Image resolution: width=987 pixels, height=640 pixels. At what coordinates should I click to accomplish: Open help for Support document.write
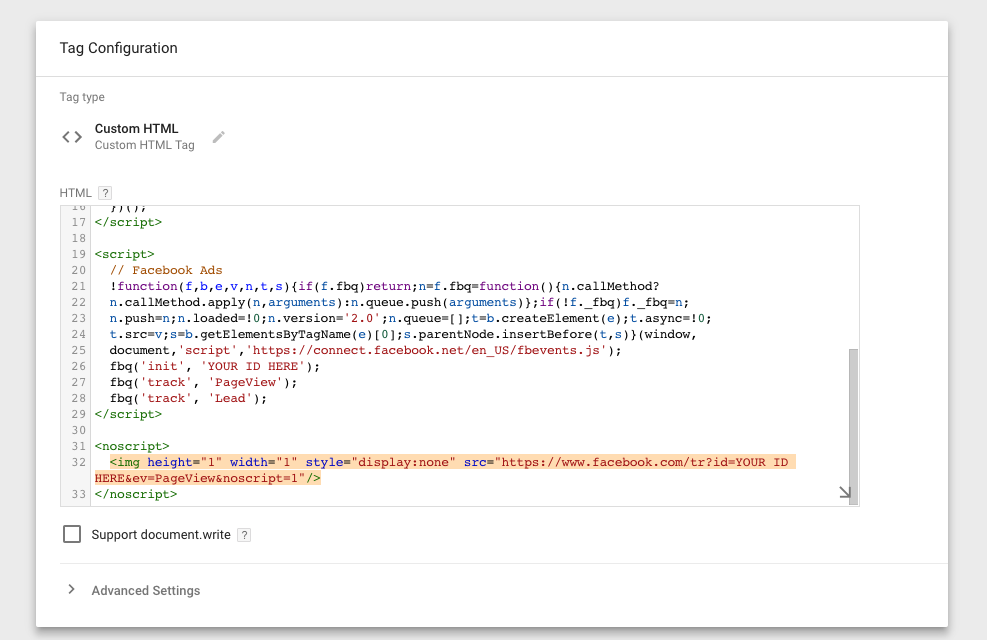[244, 535]
